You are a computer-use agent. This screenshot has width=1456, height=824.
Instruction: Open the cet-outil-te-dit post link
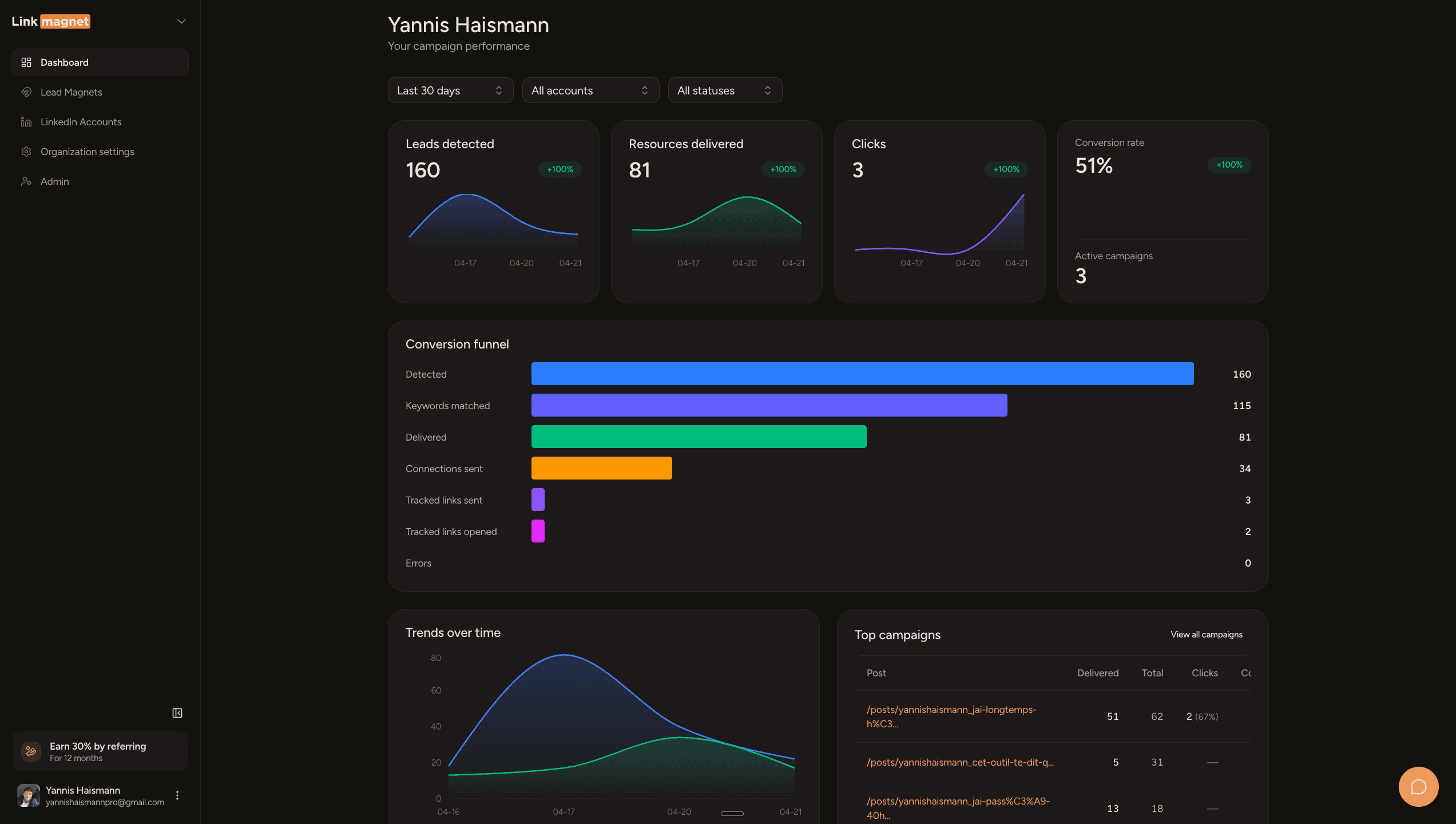(960, 762)
